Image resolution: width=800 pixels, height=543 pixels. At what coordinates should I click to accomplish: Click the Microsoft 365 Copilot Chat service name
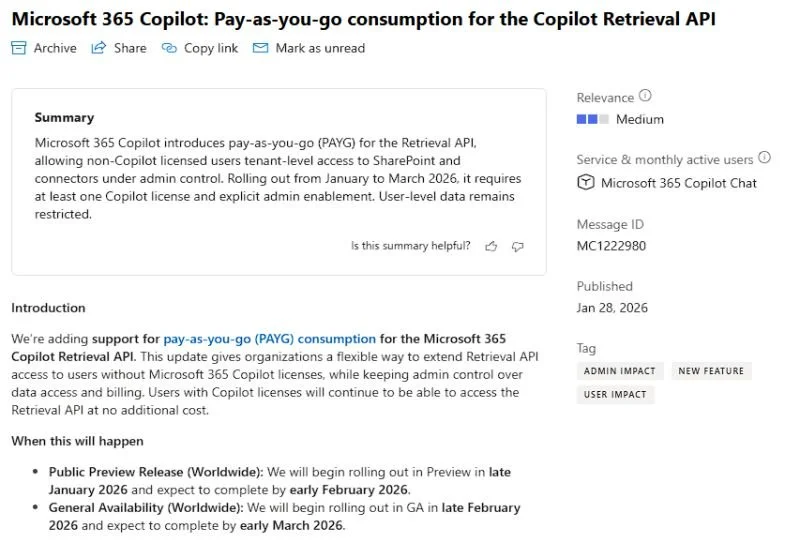[x=679, y=183]
